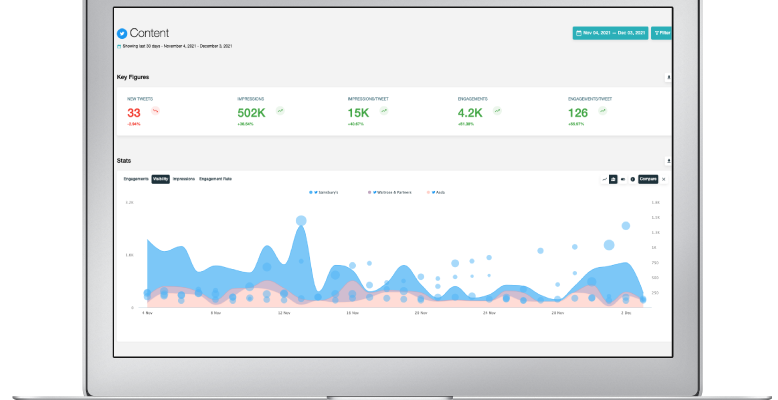Click the close X icon beside Compare
This screenshot has width=778, height=400.
click(663, 179)
